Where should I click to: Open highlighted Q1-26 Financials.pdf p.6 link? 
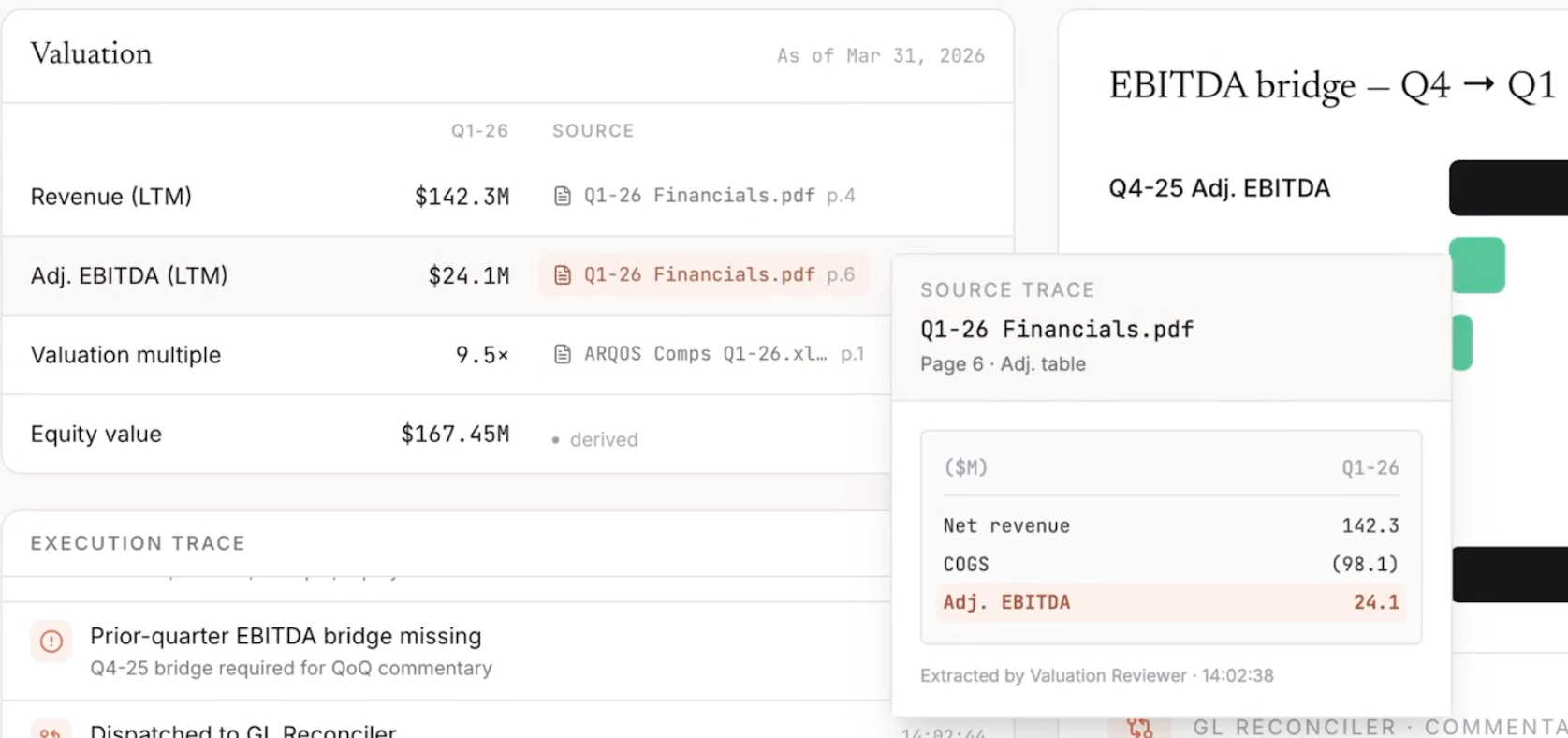click(704, 275)
